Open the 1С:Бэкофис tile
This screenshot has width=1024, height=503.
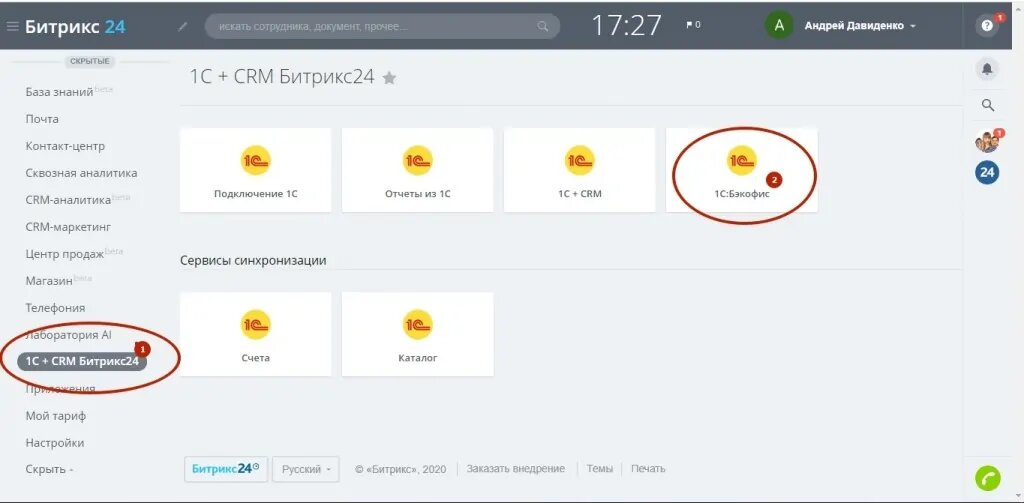741,170
